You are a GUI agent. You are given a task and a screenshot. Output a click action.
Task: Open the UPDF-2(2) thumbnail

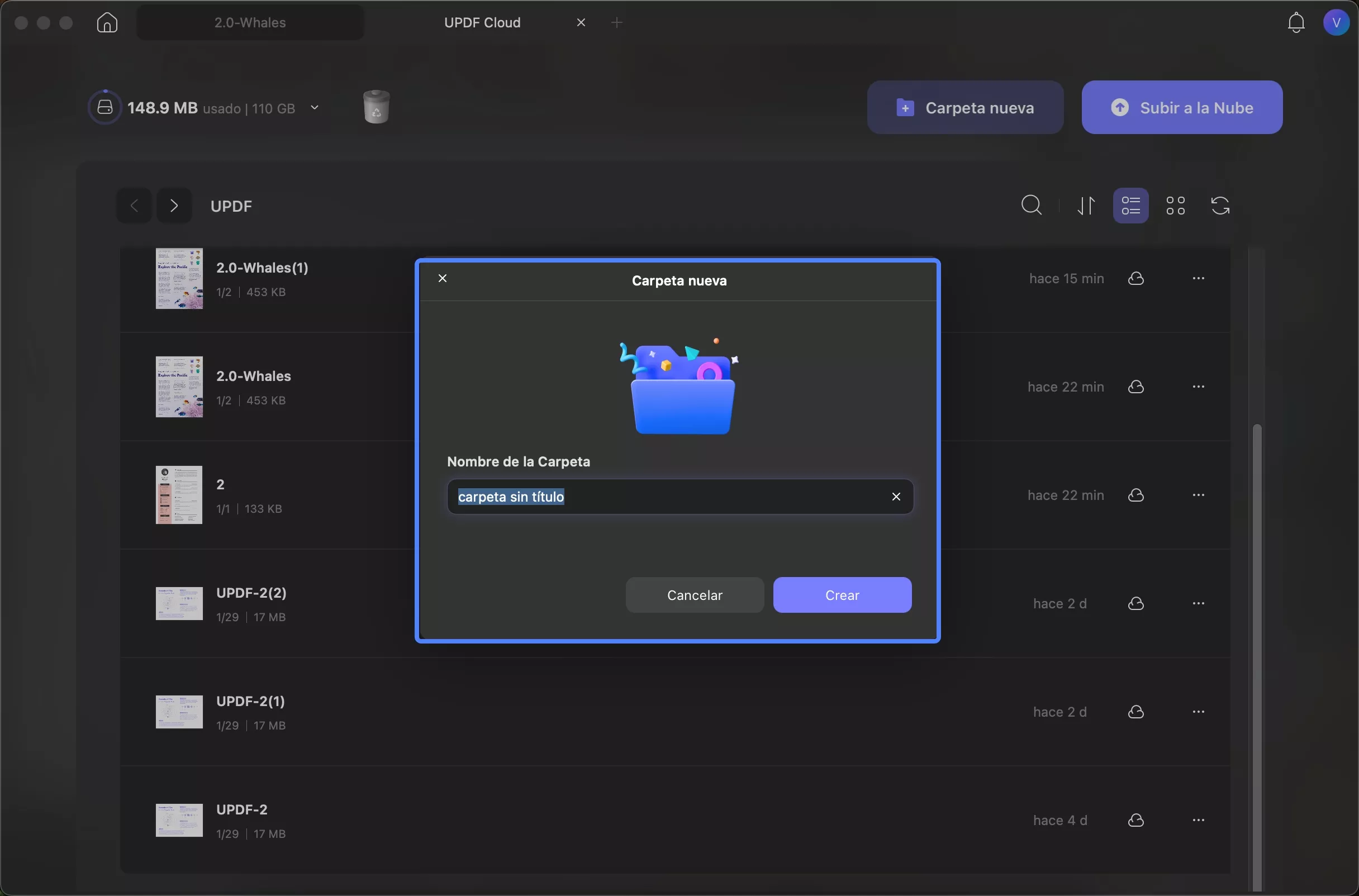click(179, 603)
